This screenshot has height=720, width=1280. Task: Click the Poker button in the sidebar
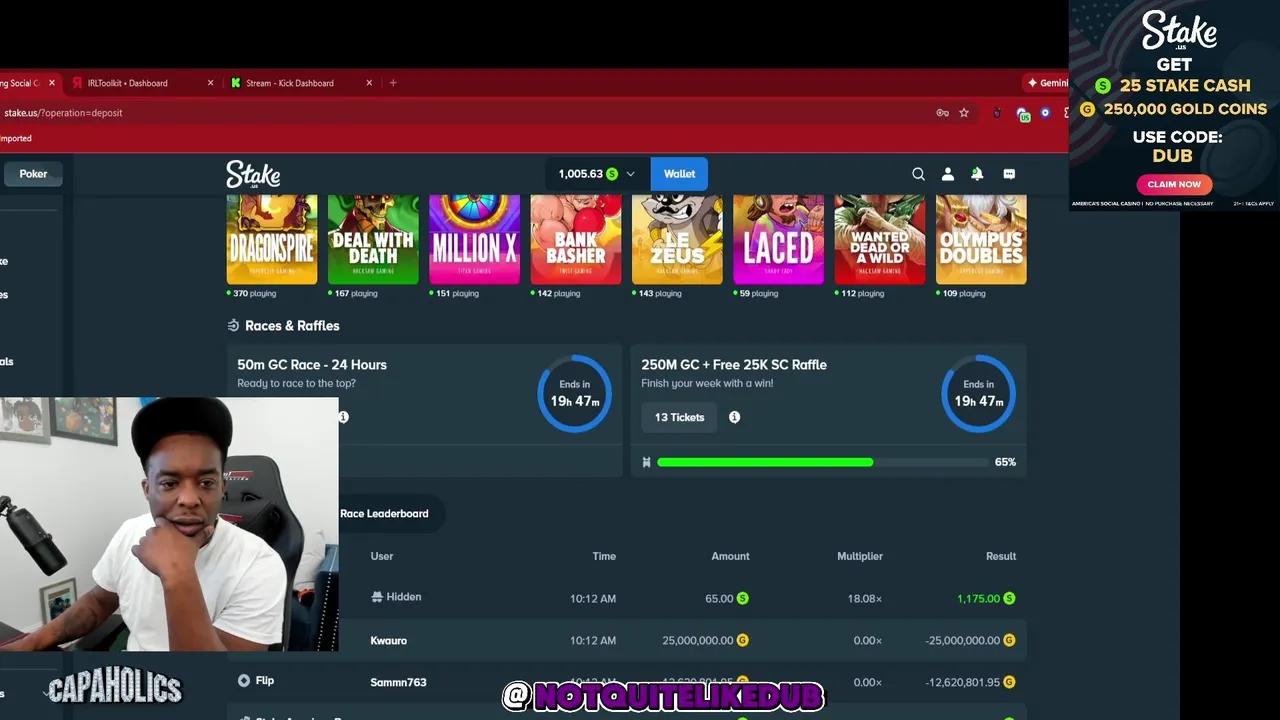click(33, 173)
